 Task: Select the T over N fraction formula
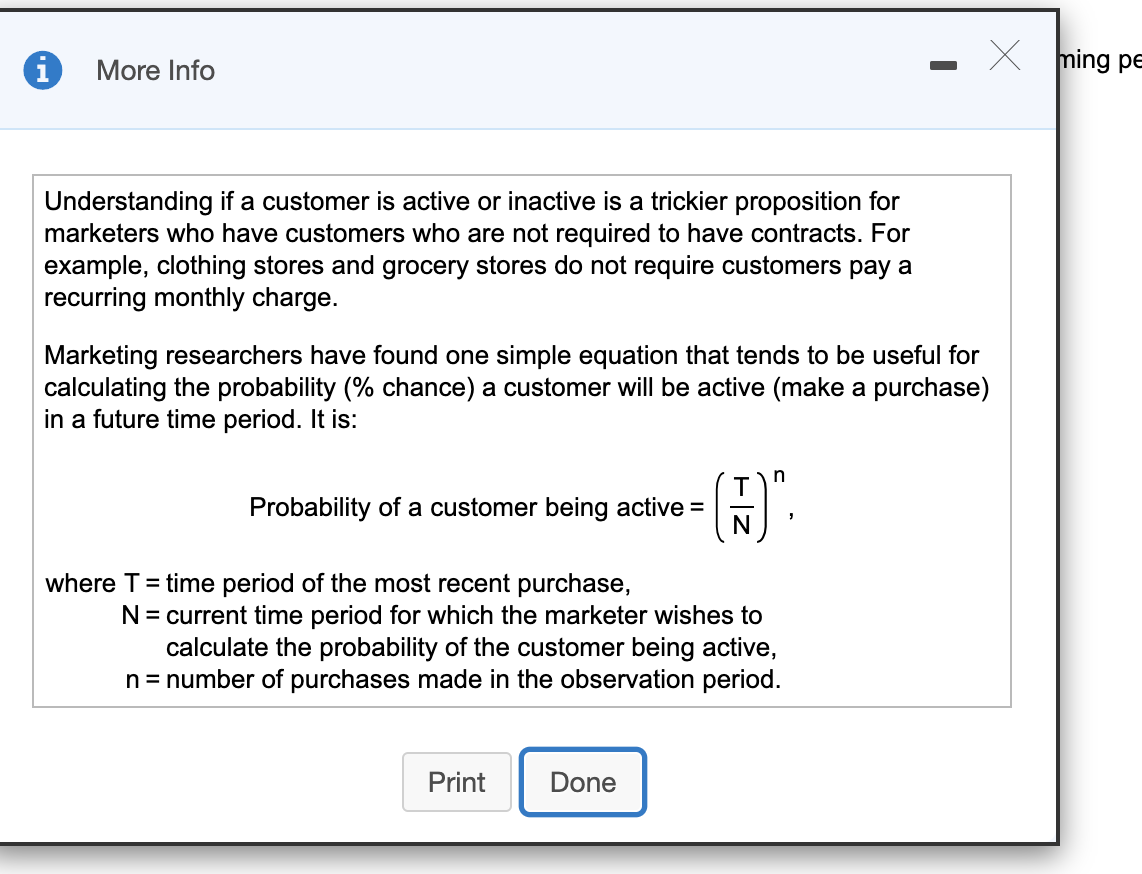741,507
